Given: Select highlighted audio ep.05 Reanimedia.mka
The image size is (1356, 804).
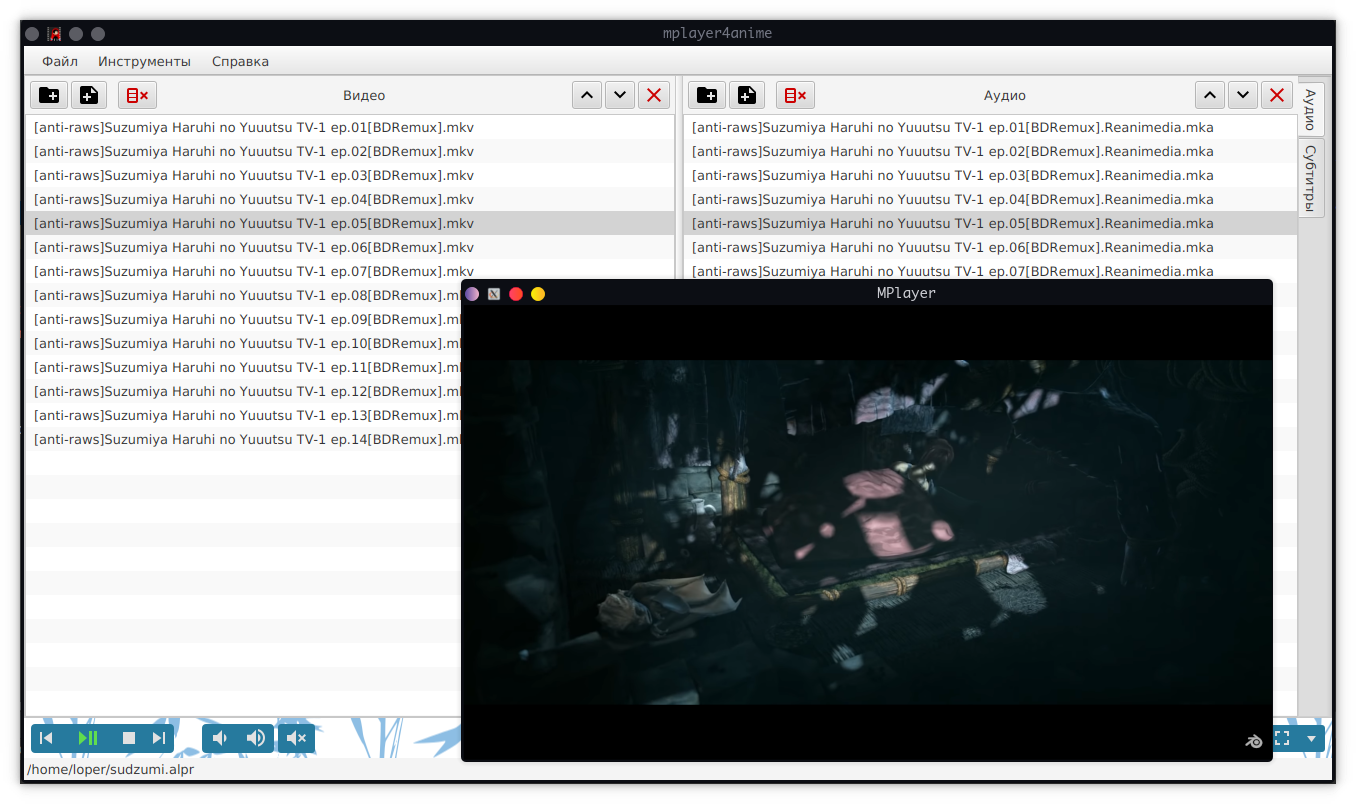Looking at the screenshot, I should (990, 223).
